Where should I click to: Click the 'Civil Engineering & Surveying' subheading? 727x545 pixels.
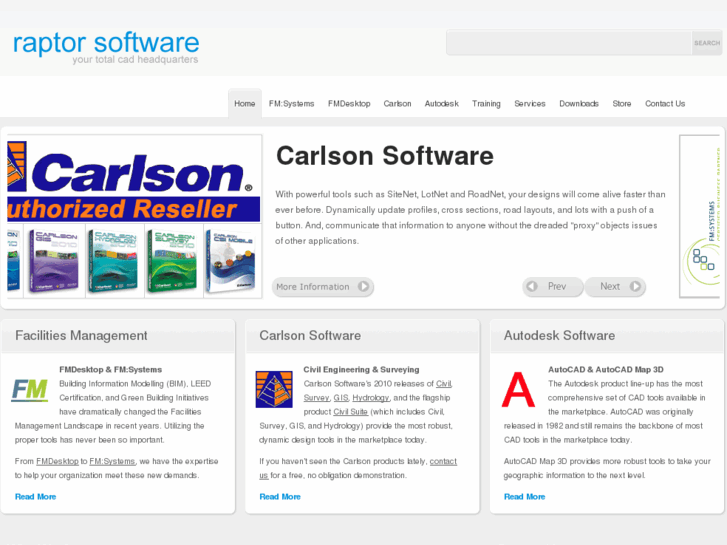point(361,369)
